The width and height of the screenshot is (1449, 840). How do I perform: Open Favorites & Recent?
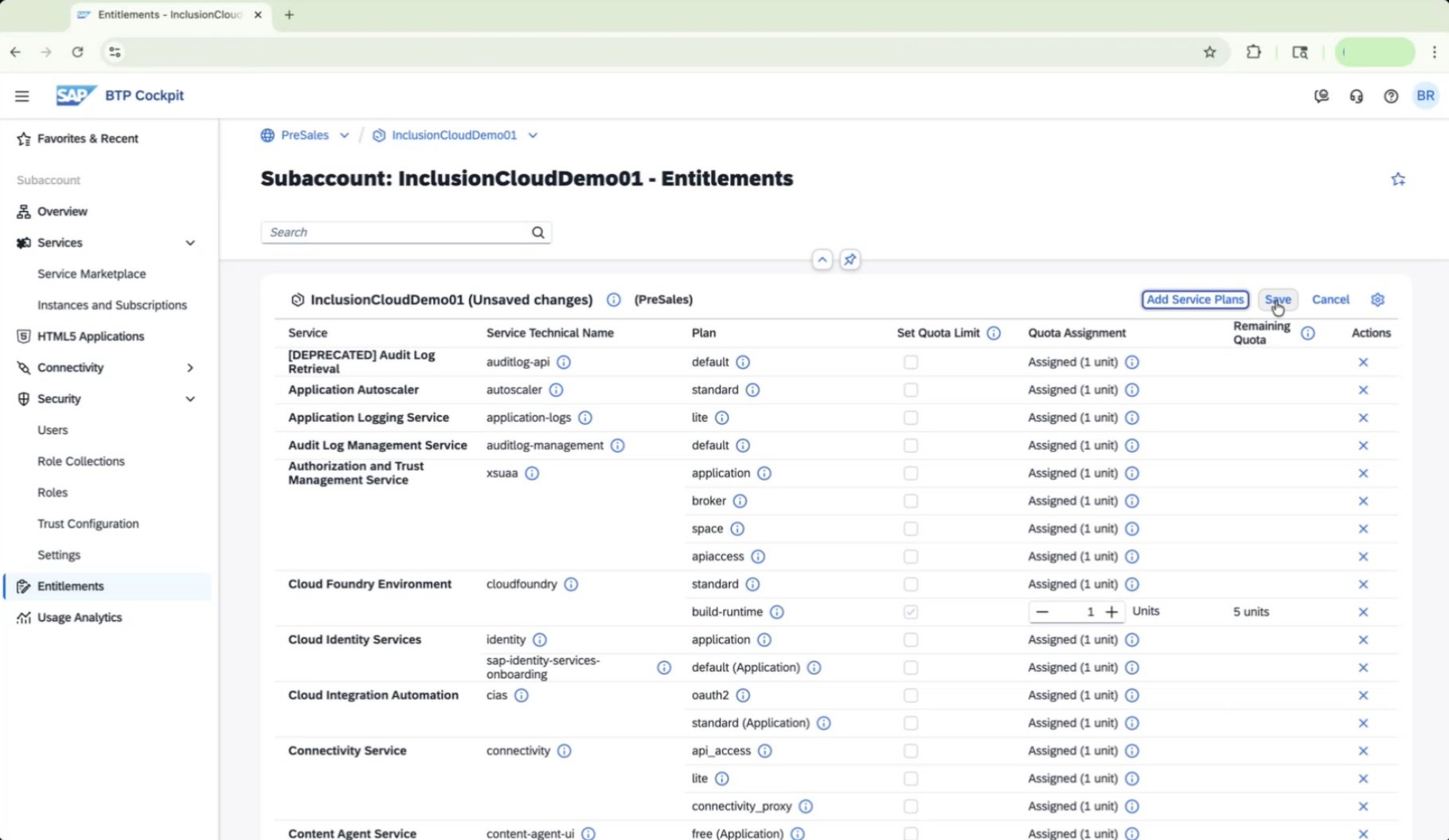pyautogui.click(x=88, y=139)
